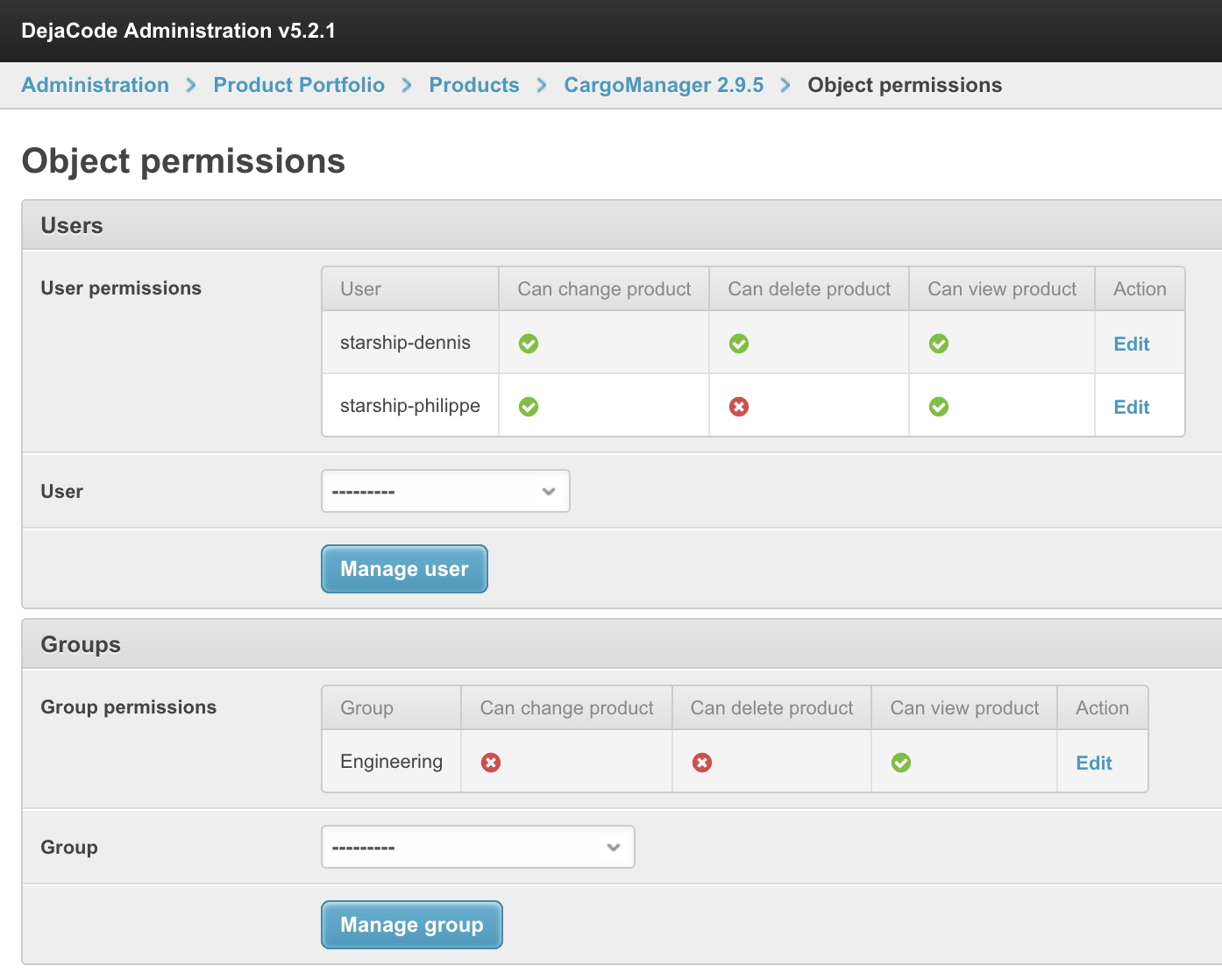The image size is (1222, 980).
Task: Click red cross for Engineering delete product
Action: pyautogui.click(x=702, y=763)
